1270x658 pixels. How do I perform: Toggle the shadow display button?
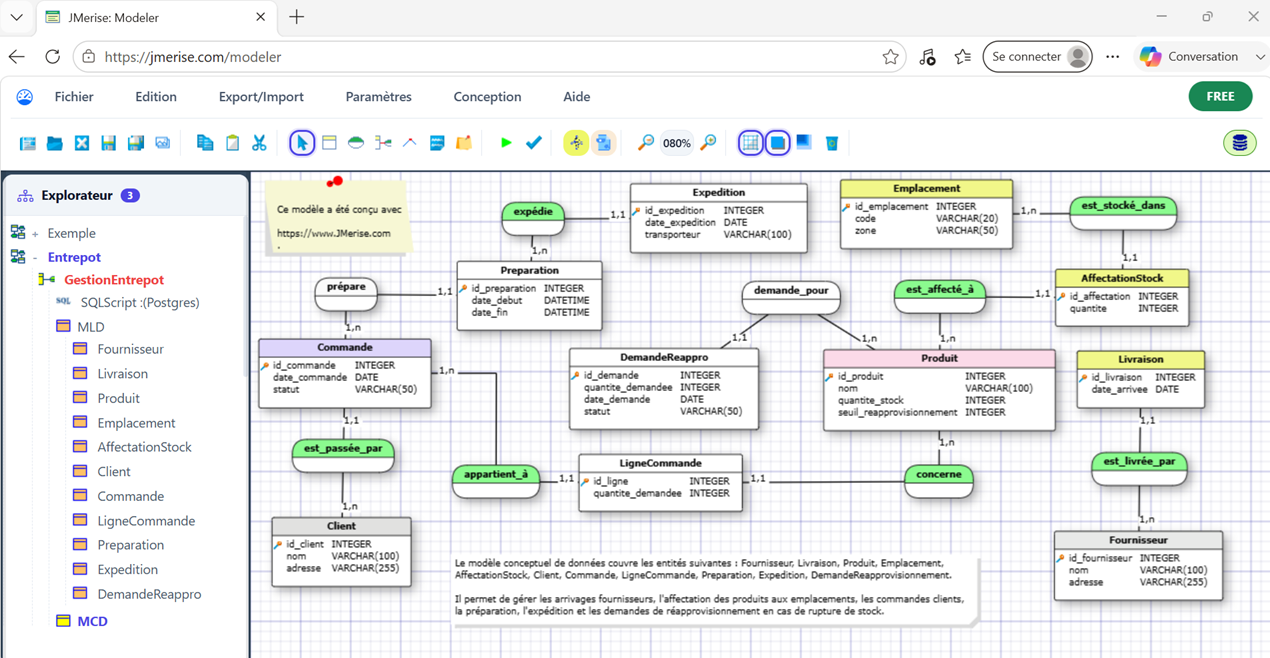pyautogui.click(x=777, y=143)
